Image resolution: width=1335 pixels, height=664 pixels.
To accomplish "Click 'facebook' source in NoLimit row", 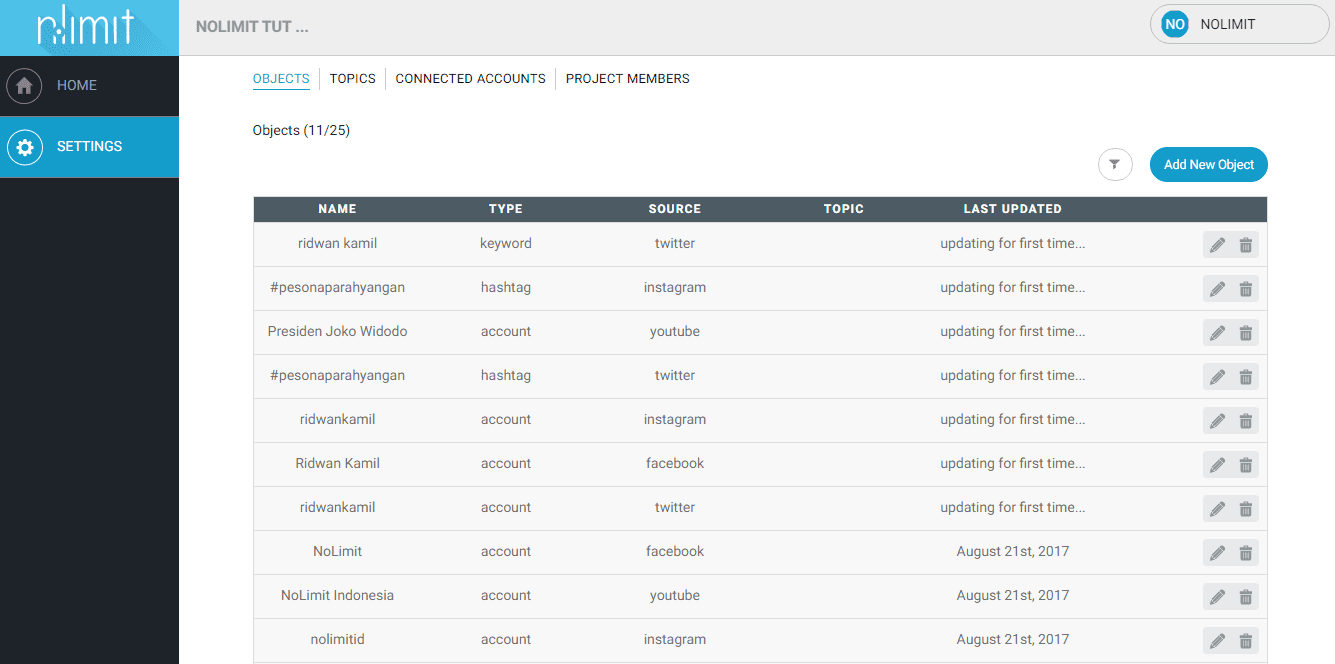I will coord(675,552).
